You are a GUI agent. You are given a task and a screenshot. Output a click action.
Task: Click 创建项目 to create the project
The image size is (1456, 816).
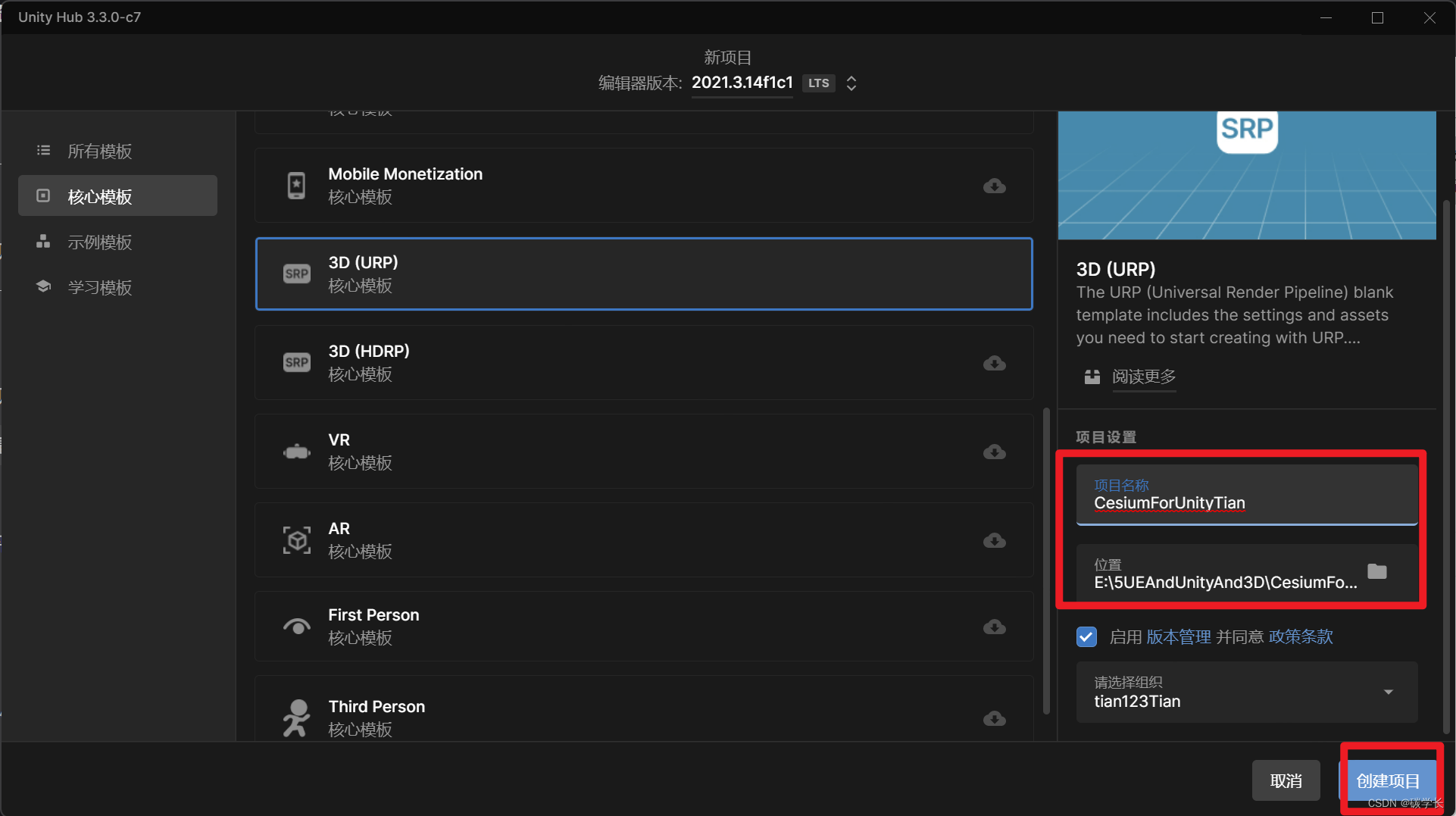coord(1388,780)
